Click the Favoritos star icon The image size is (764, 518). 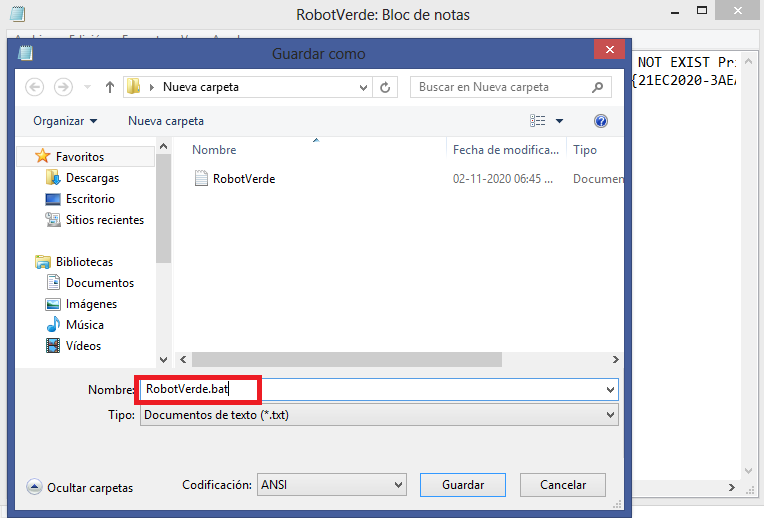tap(43, 156)
